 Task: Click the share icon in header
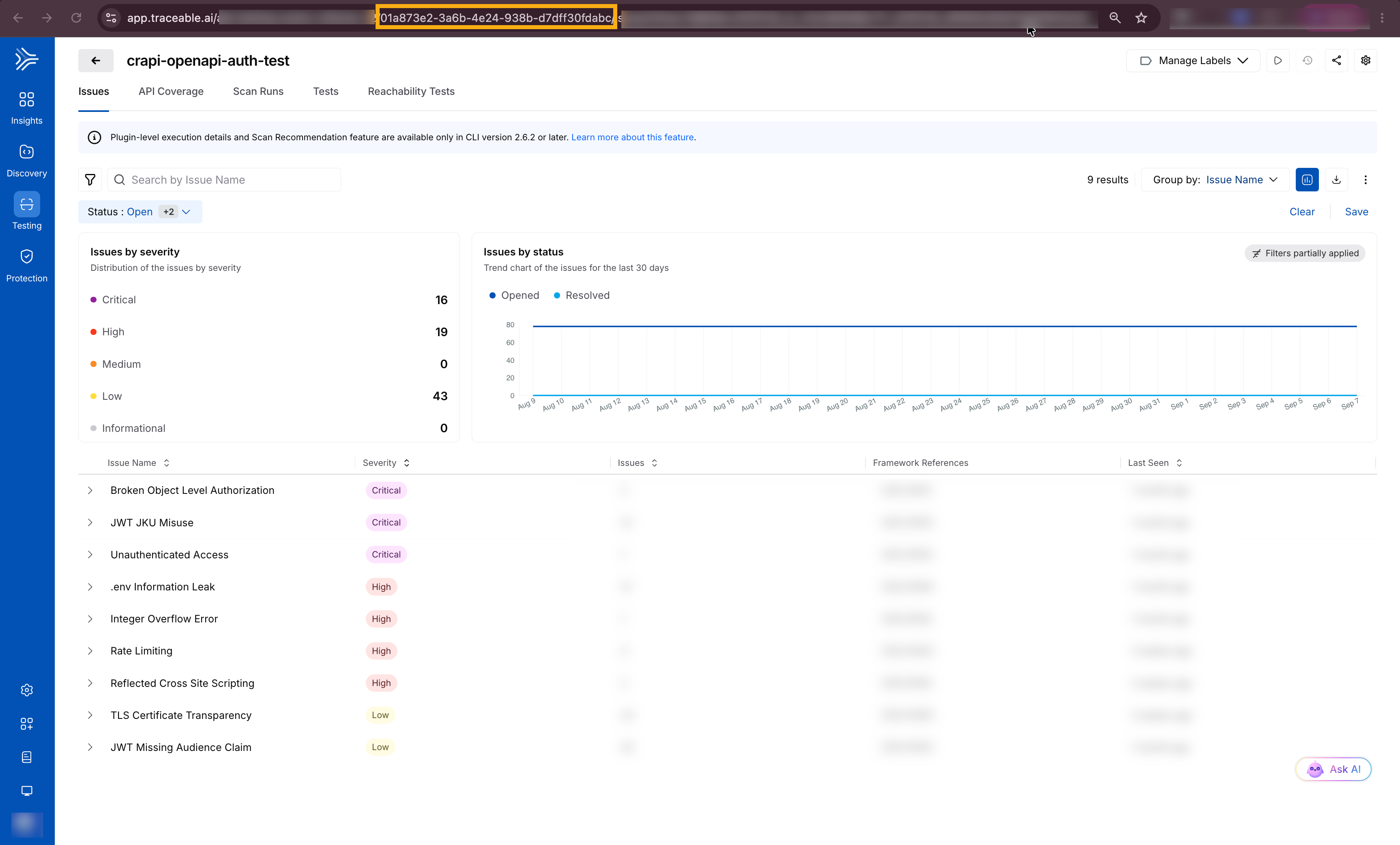(1336, 61)
